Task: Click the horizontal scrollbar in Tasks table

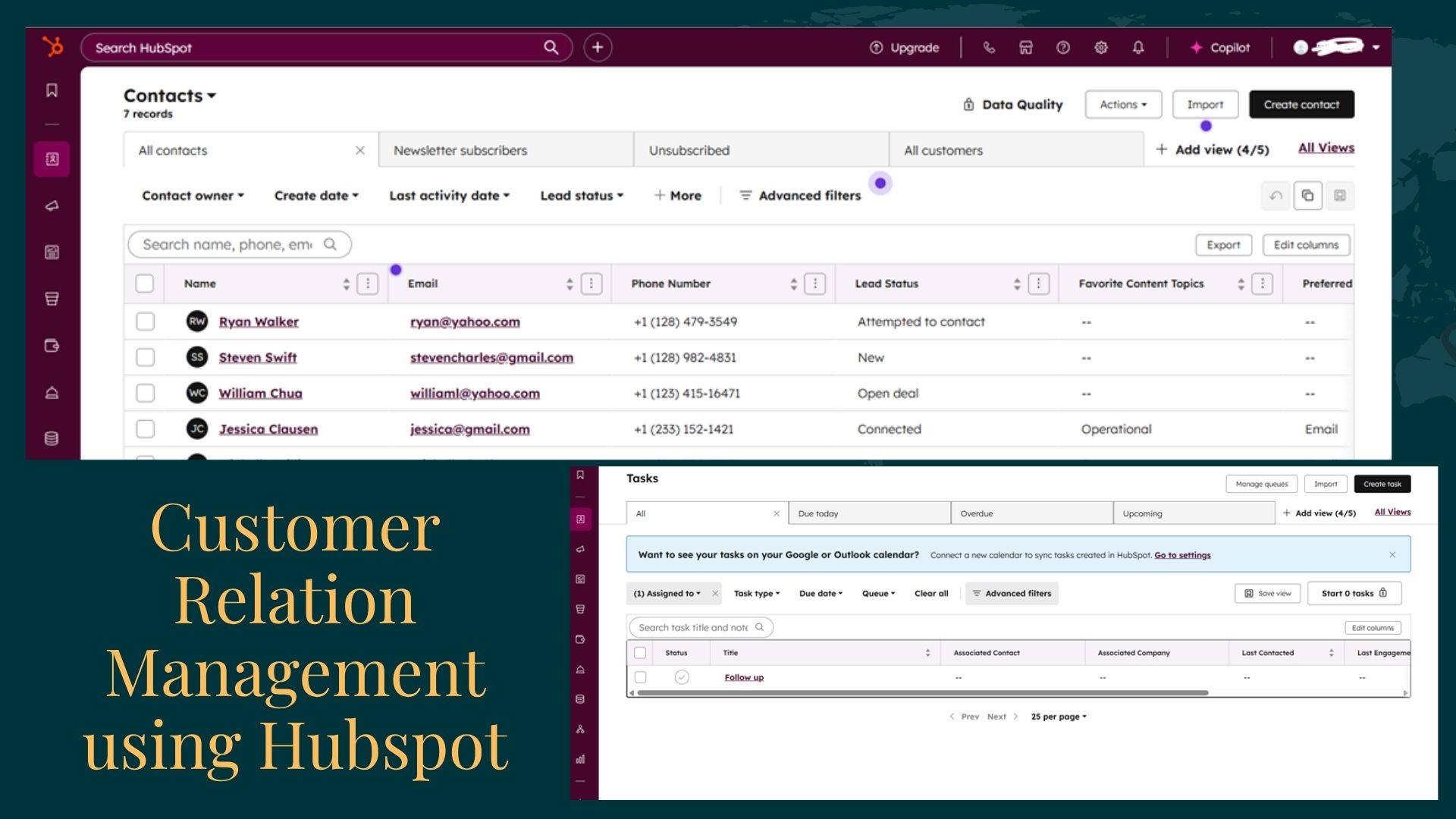Action: 923,693
